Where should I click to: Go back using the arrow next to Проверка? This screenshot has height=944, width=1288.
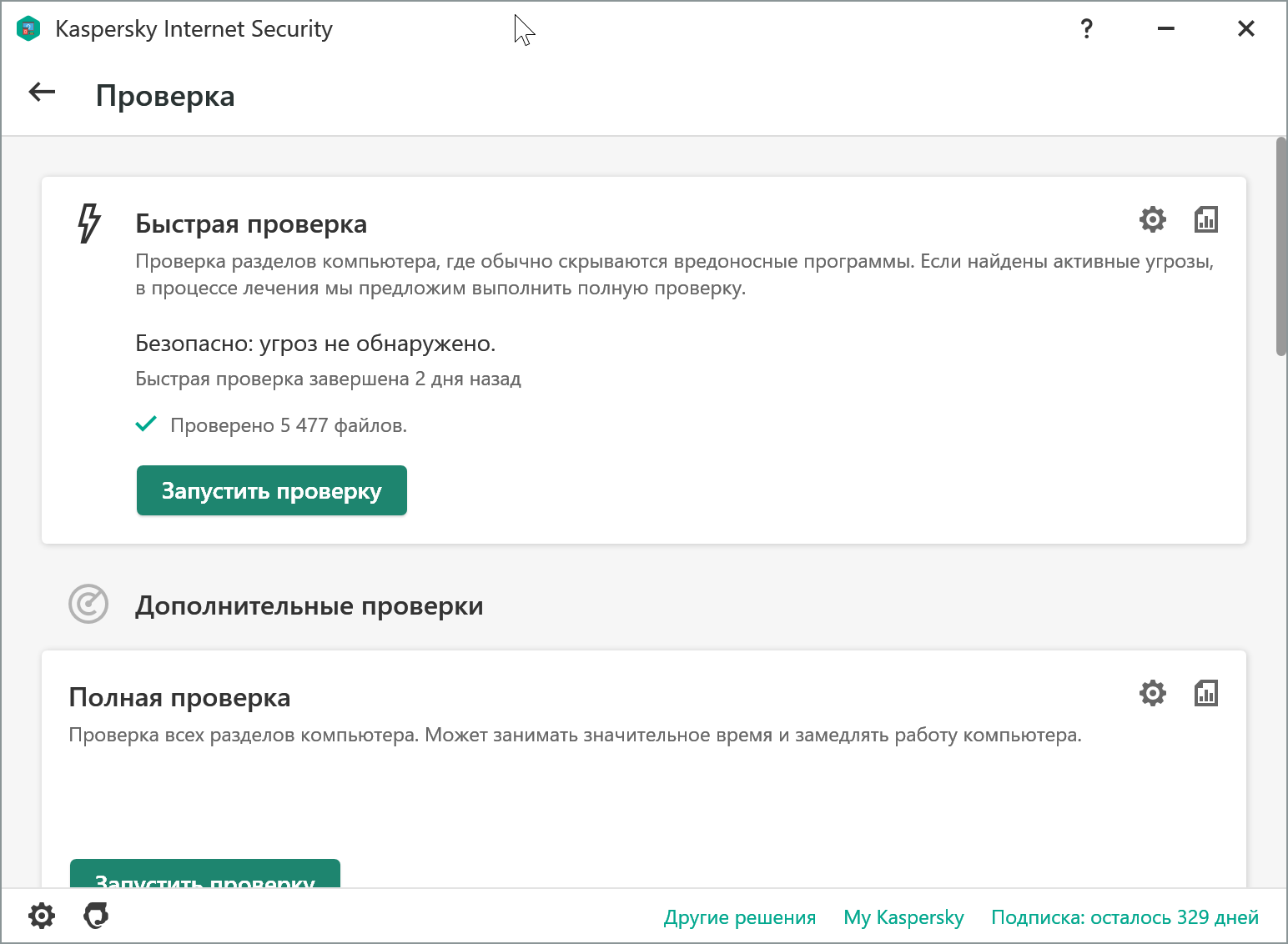click(42, 93)
